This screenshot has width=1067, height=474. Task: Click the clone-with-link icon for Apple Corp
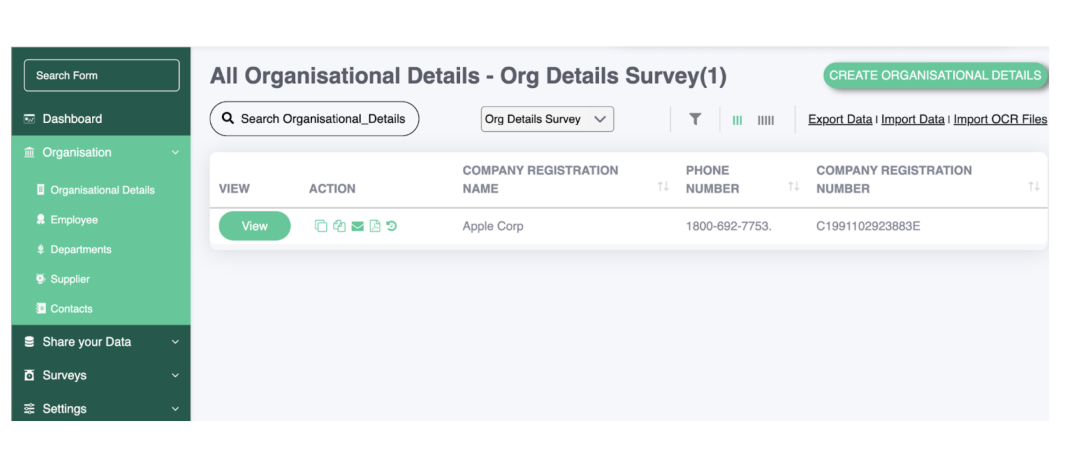tap(339, 226)
